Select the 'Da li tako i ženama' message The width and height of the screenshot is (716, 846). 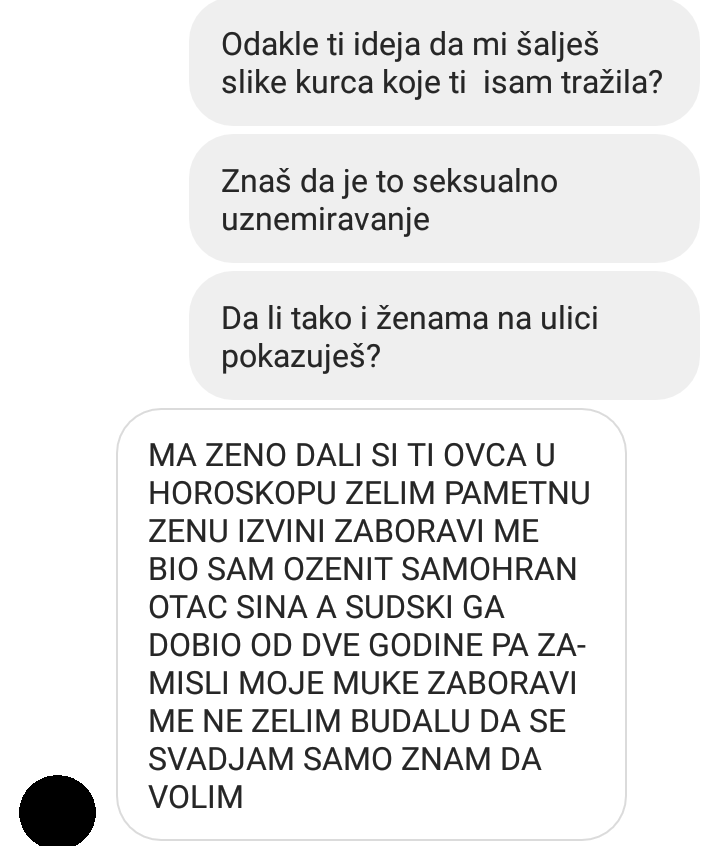(445, 336)
